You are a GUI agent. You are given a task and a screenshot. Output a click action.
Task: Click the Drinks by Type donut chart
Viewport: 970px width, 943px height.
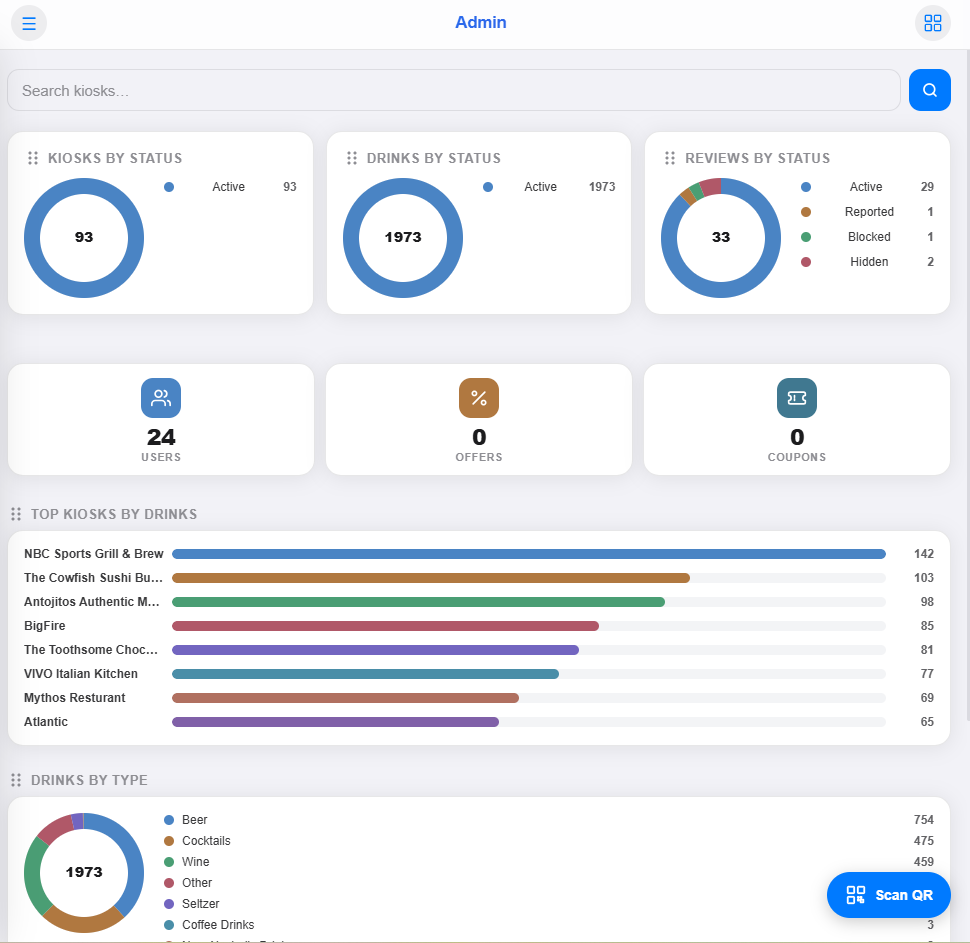tap(84, 873)
